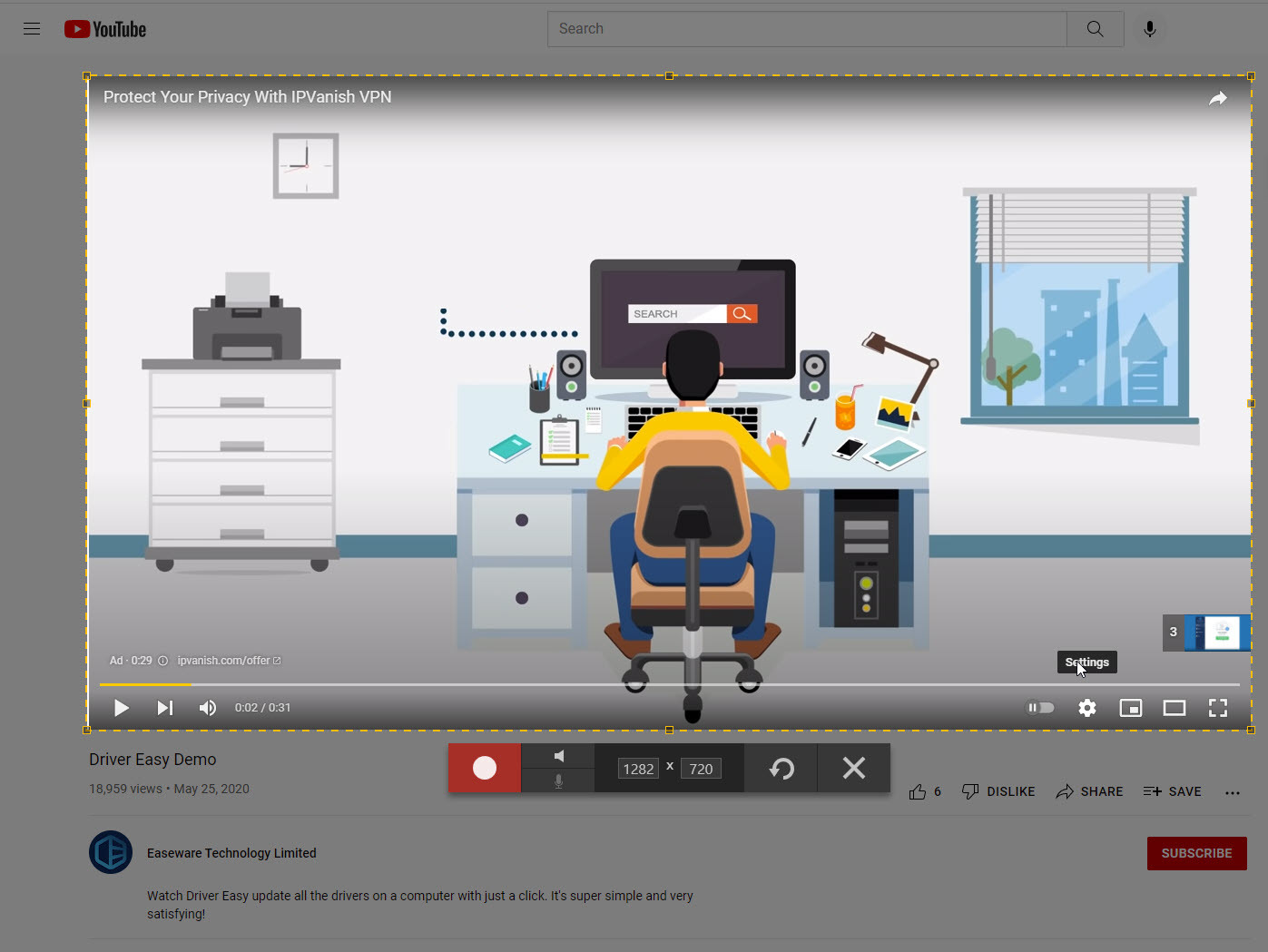Viewport: 1268px width, 952px height.
Task: Open the video settings gear
Action: [x=1087, y=708]
